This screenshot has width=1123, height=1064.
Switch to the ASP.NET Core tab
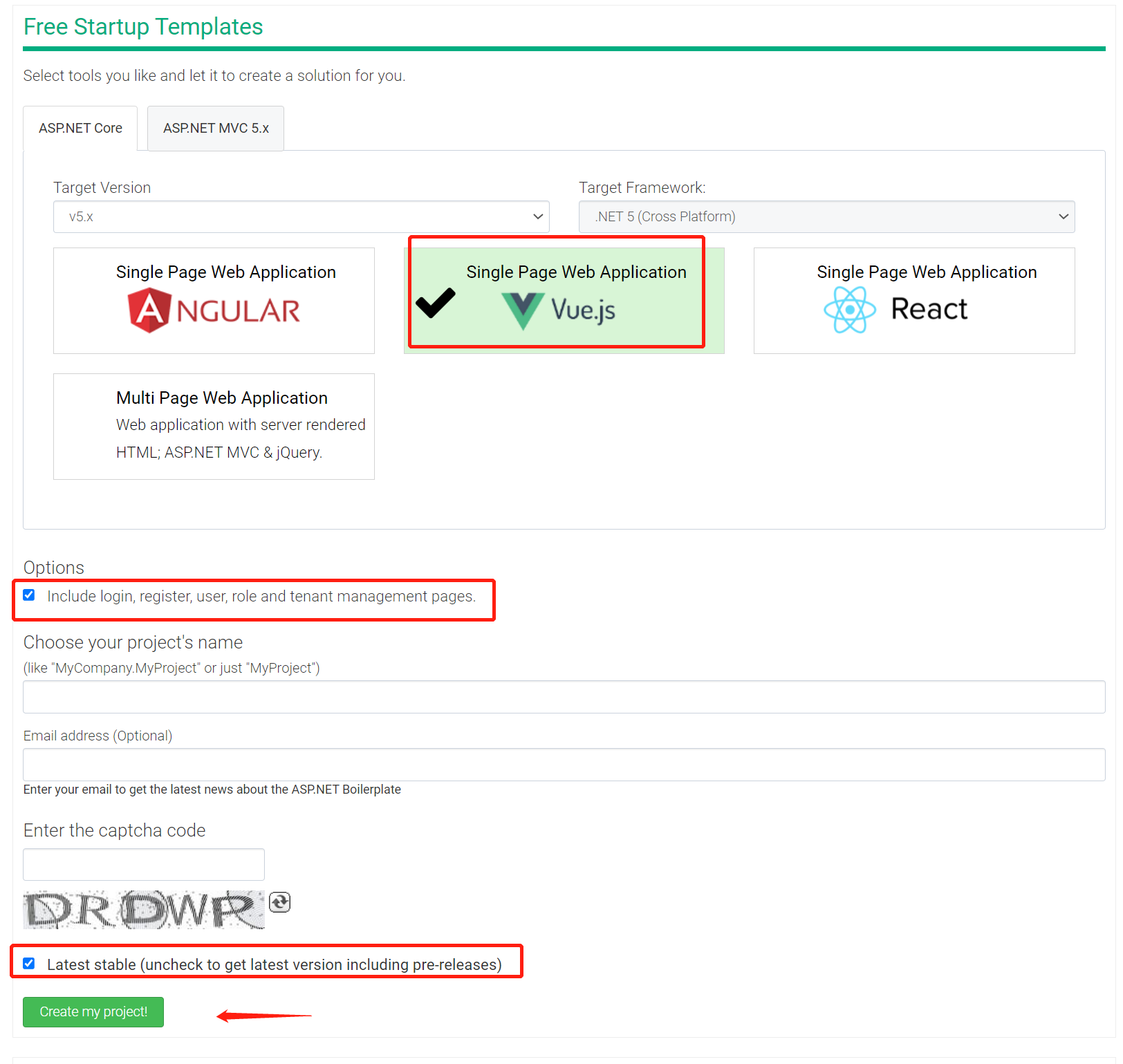click(80, 128)
